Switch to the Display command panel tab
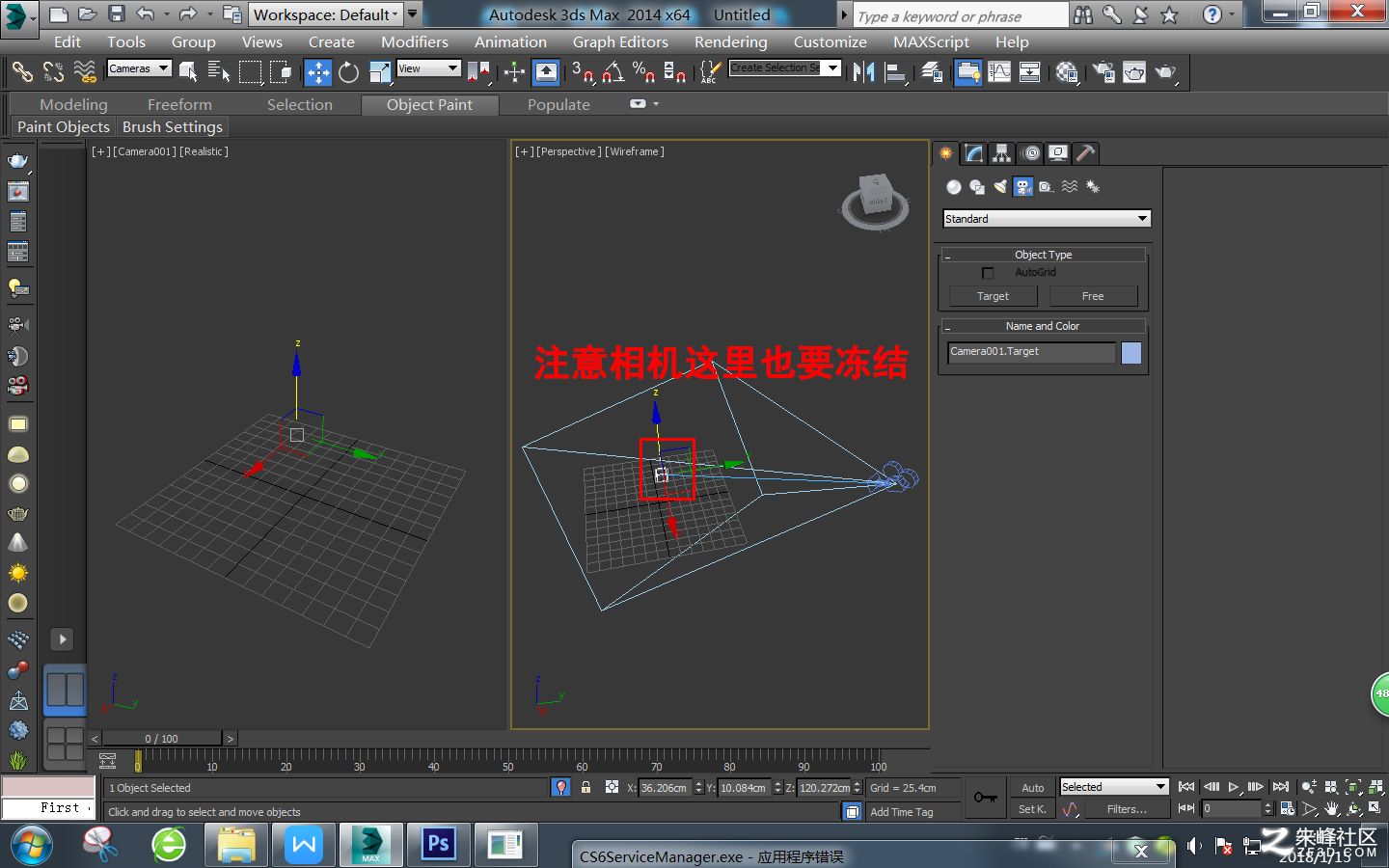This screenshot has width=1389, height=868. click(1058, 153)
